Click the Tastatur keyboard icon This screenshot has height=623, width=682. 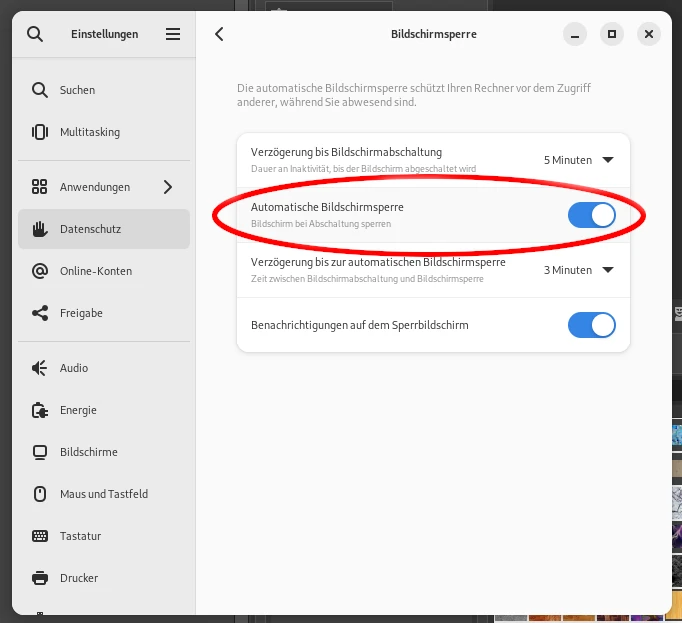point(40,536)
